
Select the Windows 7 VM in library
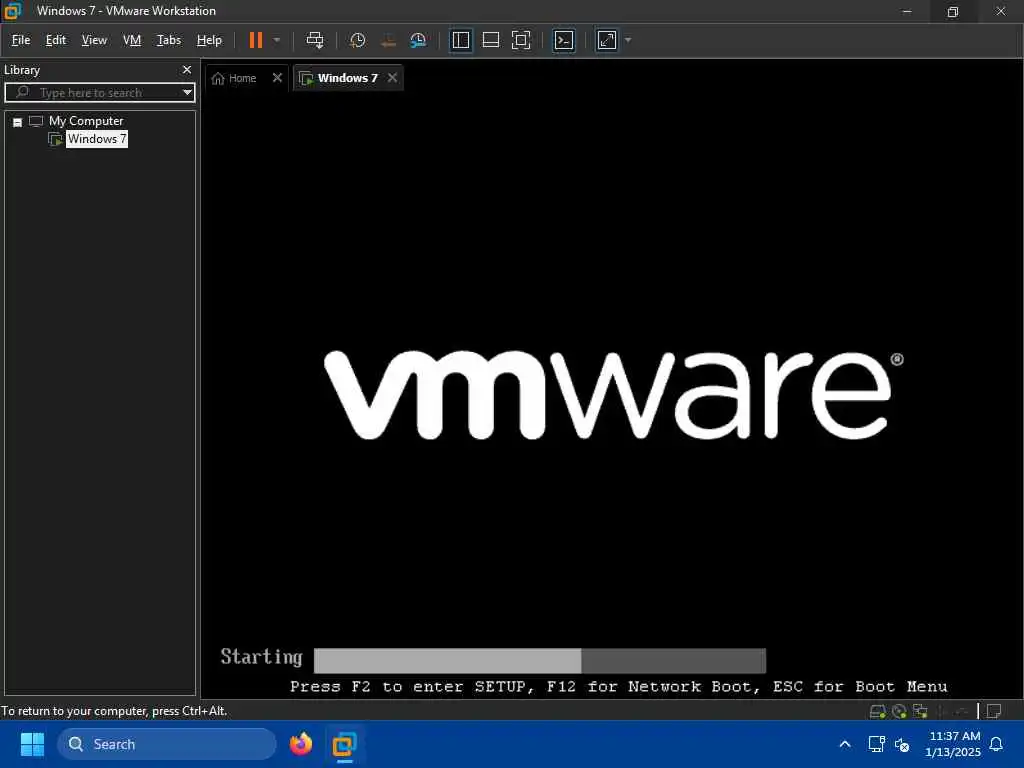[97, 139]
